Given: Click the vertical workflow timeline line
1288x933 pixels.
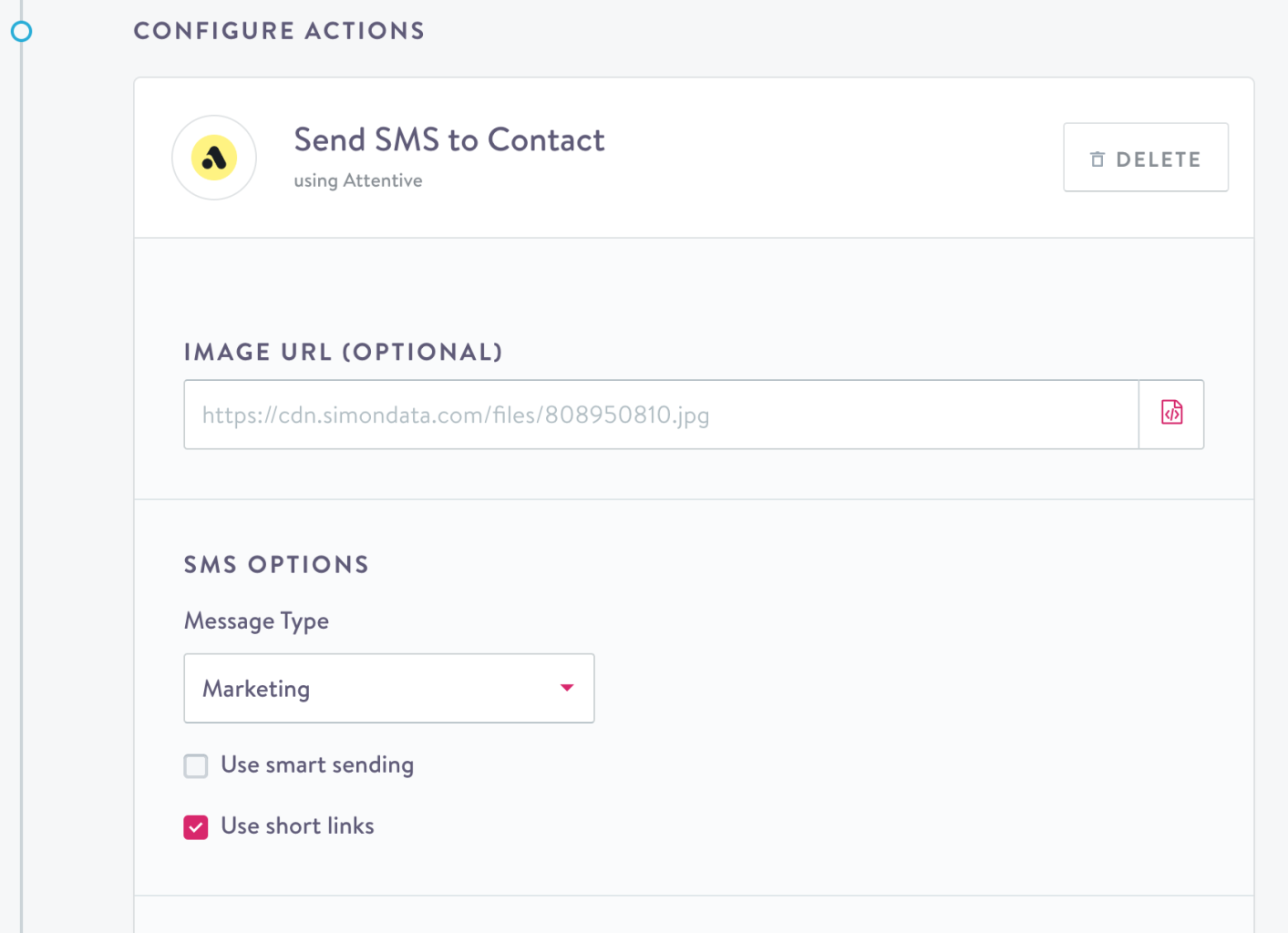Looking at the screenshot, I should click(21, 456).
